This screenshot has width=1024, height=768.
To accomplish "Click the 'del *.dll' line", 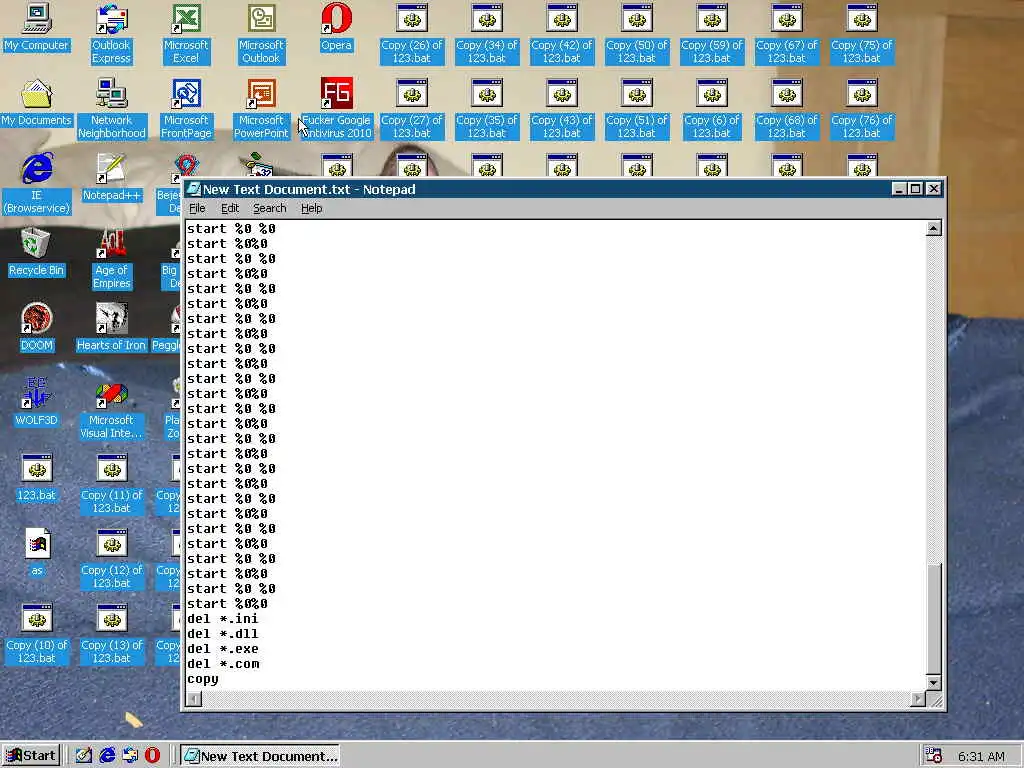I will 223,633.
